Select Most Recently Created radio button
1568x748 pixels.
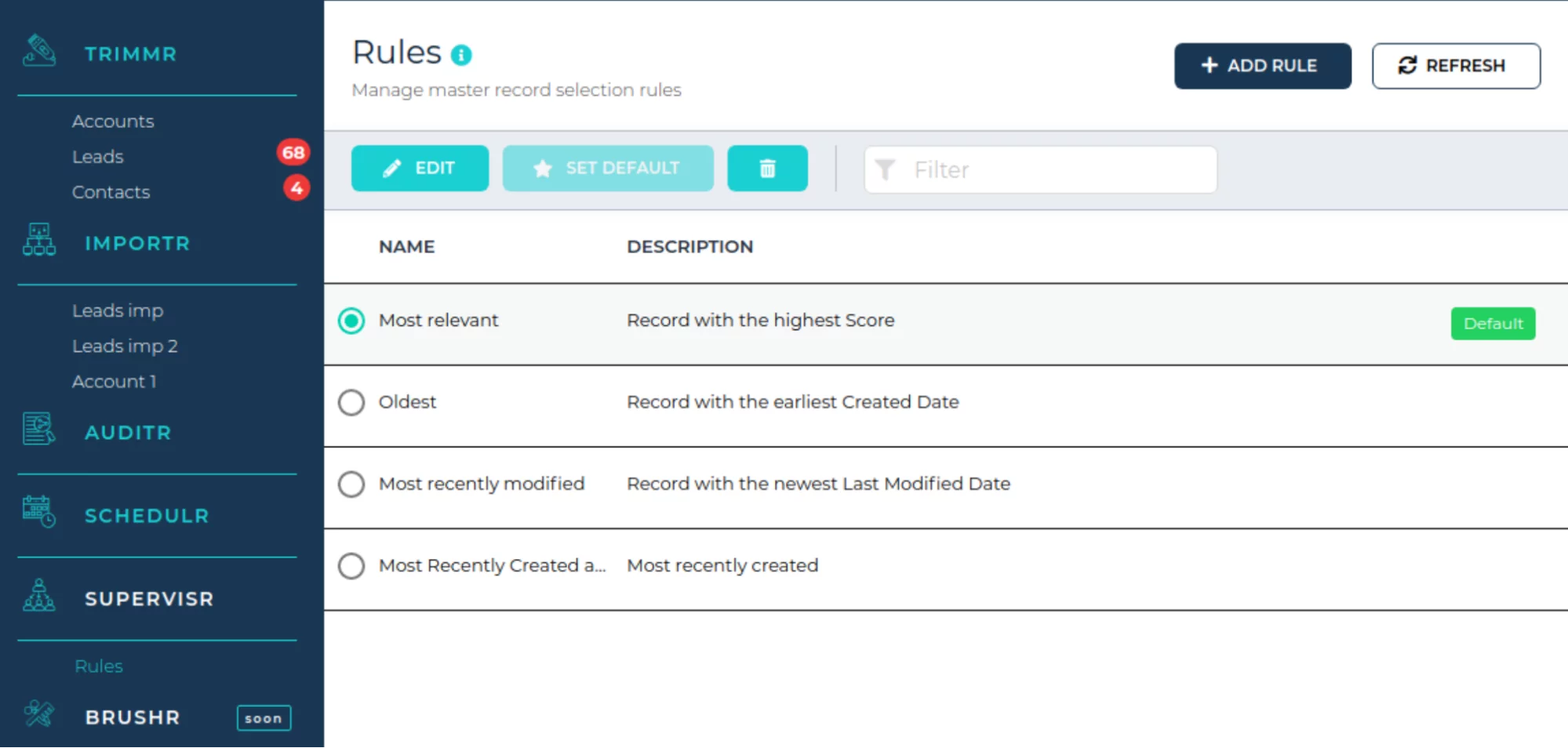[x=351, y=565]
